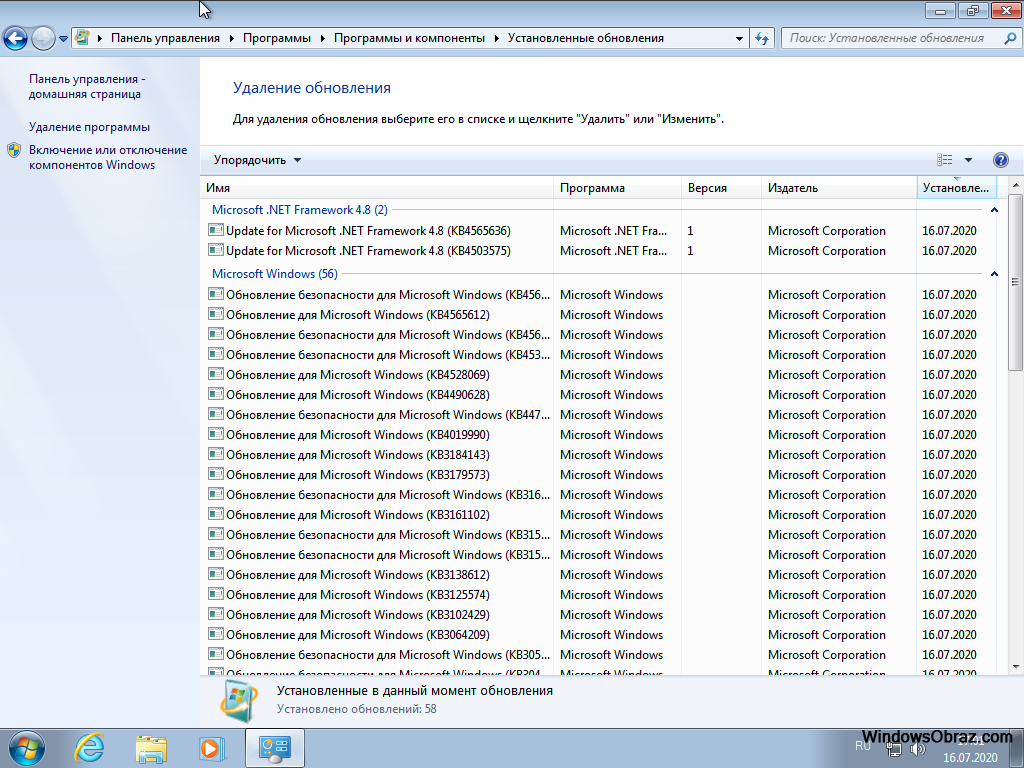Click the Программы breadcrumb in address bar

pyautogui.click(x=276, y=38)
